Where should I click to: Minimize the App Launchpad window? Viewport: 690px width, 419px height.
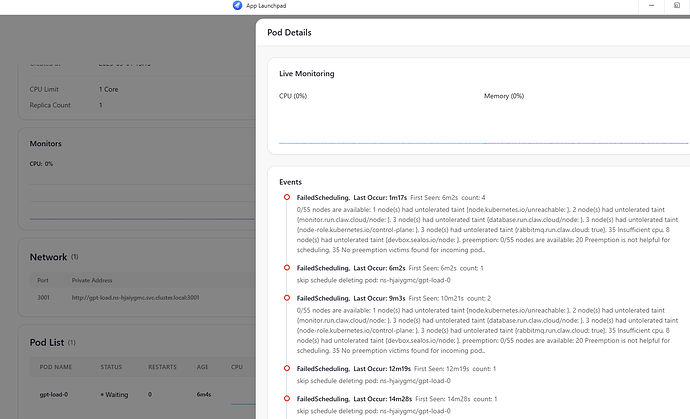point(651,5)
